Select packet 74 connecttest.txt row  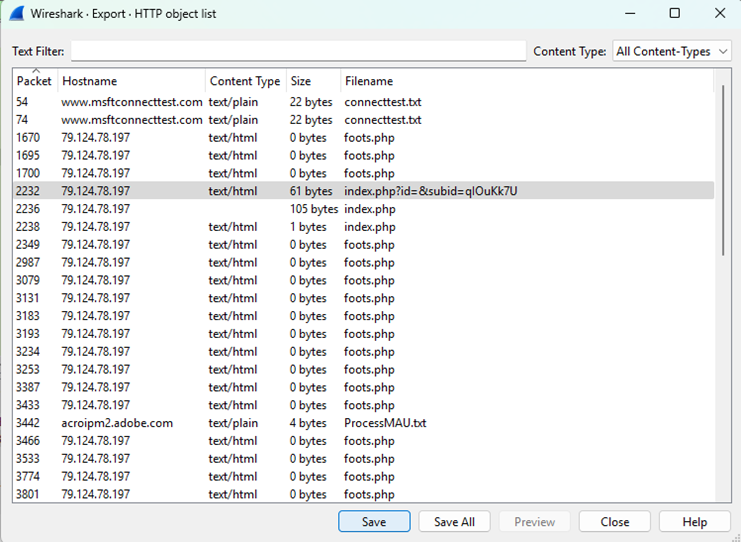[x=363, y=120]
